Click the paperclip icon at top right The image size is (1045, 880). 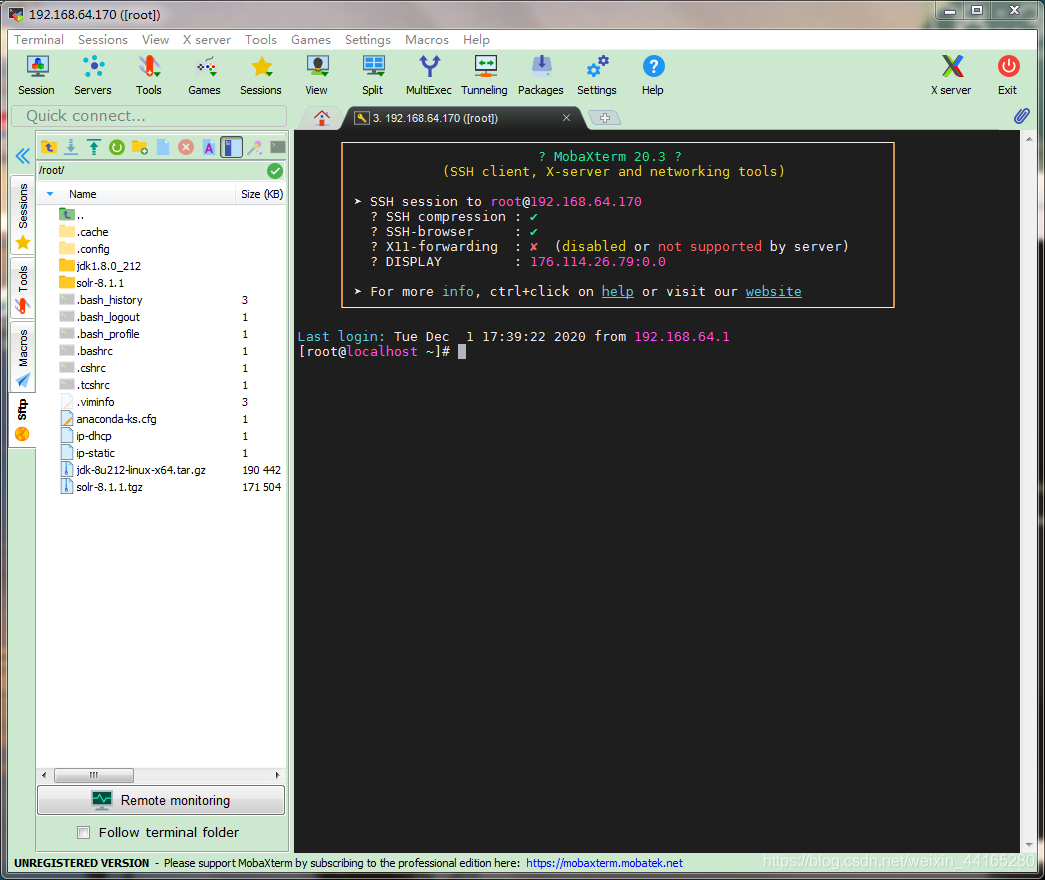1021,116
